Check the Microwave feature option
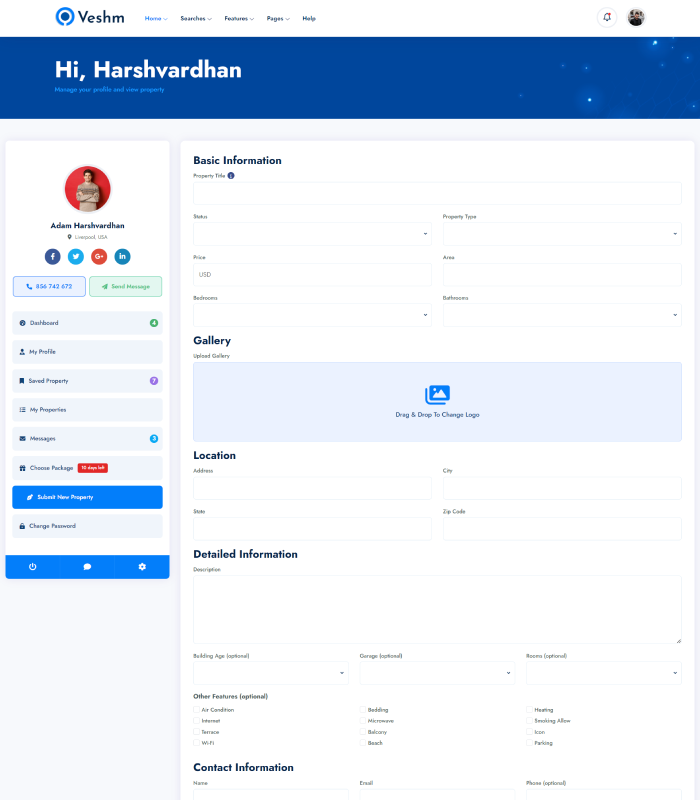The image size is (700, 800). [363, 721]
